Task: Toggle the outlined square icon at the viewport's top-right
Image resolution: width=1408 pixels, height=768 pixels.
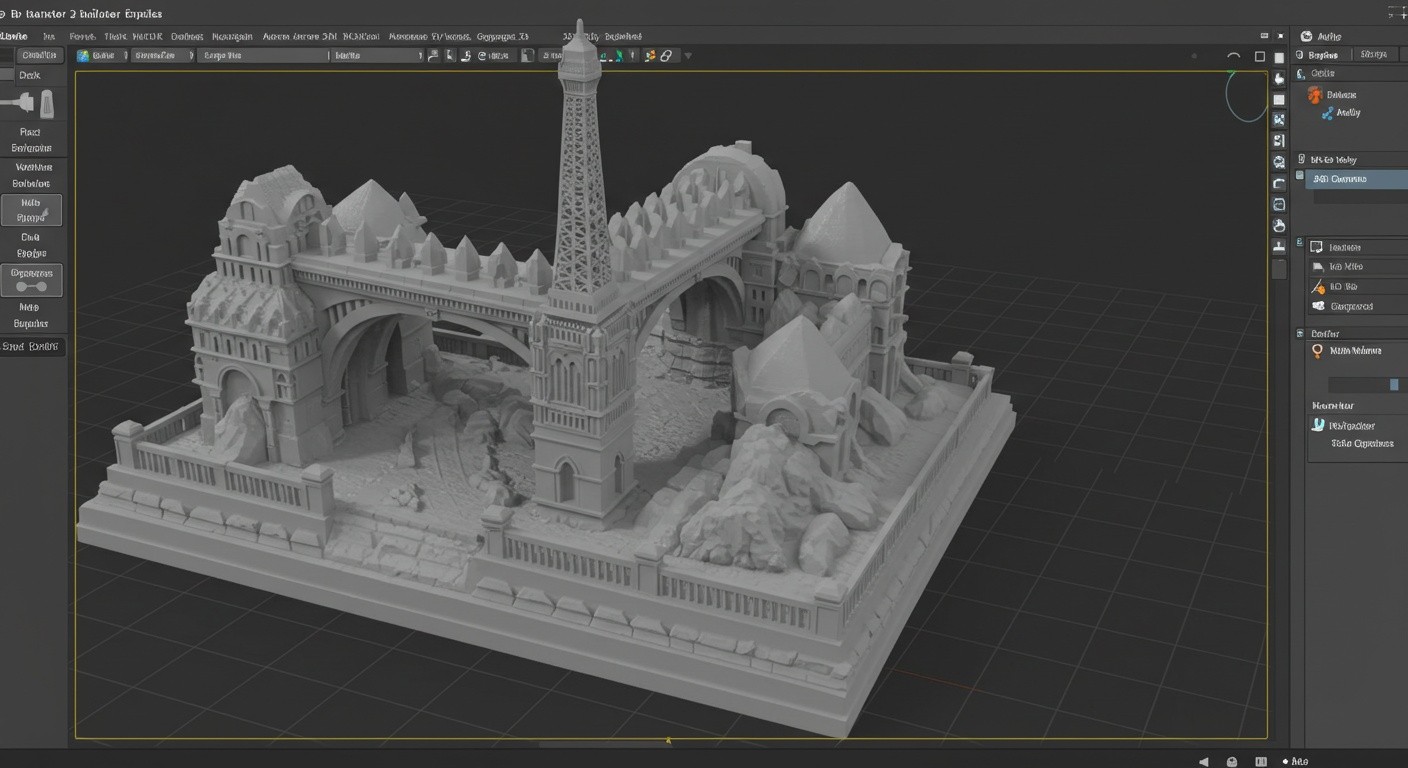Action: click(1260, 57)
